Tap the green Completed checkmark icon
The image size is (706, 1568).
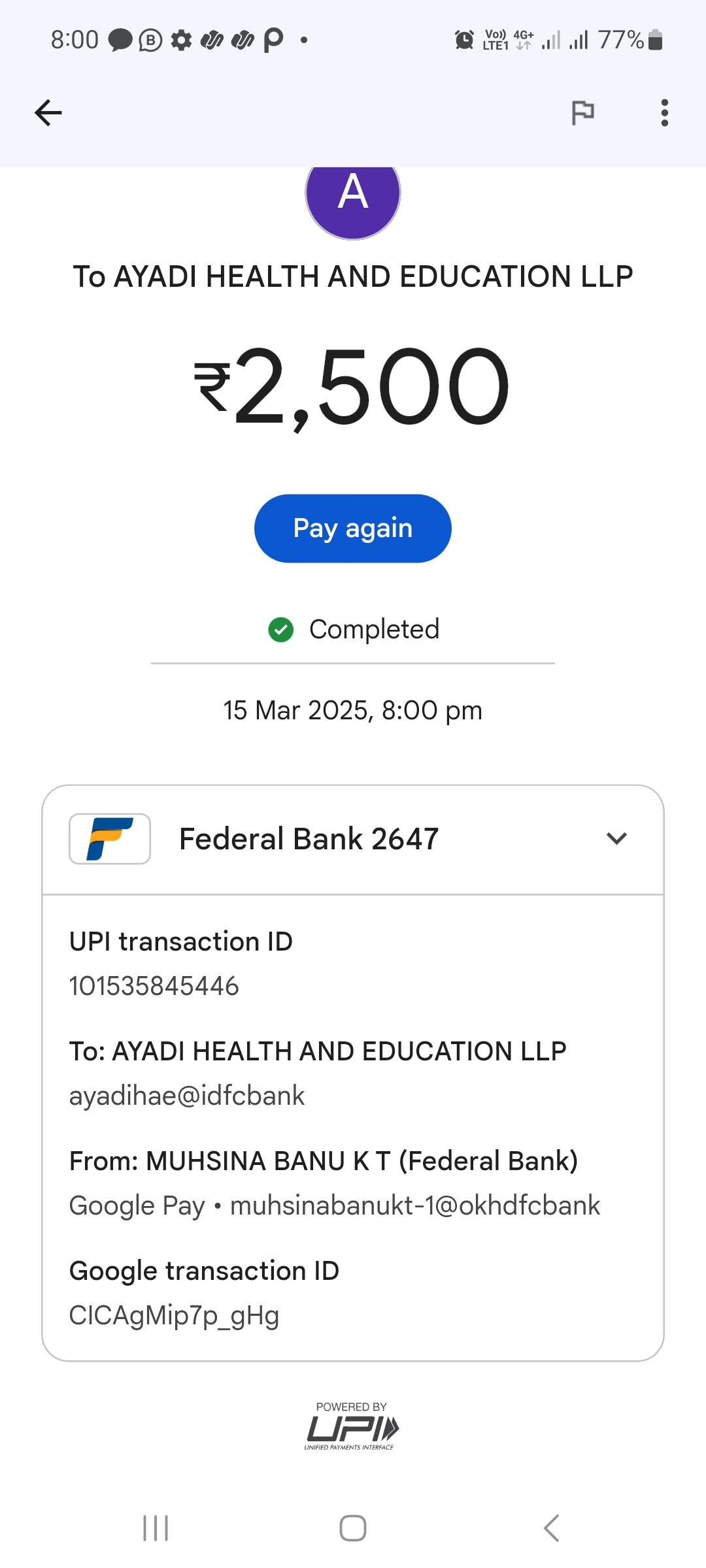281,630
